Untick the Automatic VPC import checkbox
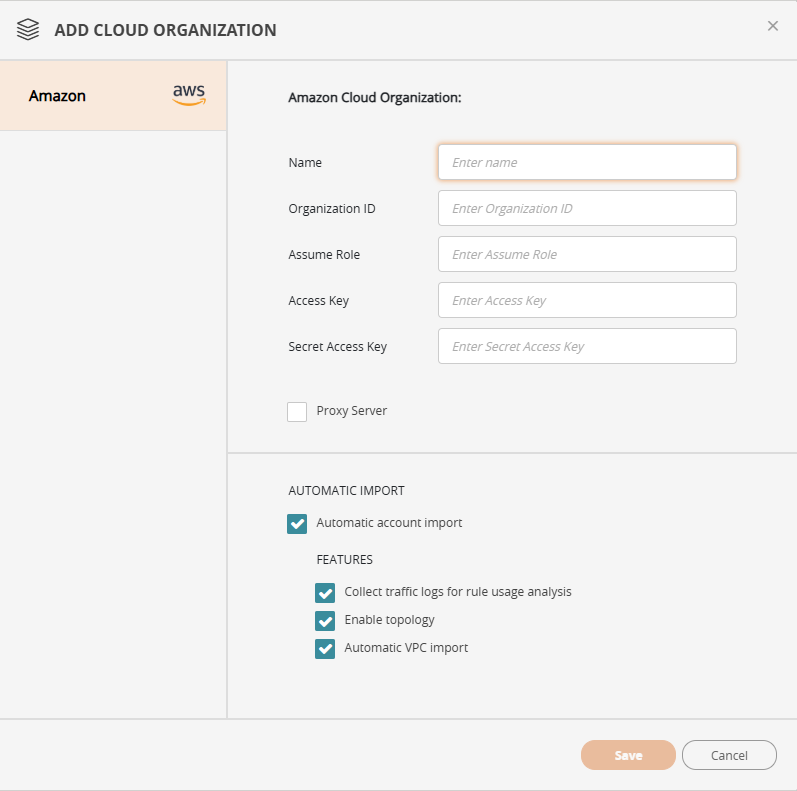Viewport: 797px width, 791px height. tap(325, 649)
